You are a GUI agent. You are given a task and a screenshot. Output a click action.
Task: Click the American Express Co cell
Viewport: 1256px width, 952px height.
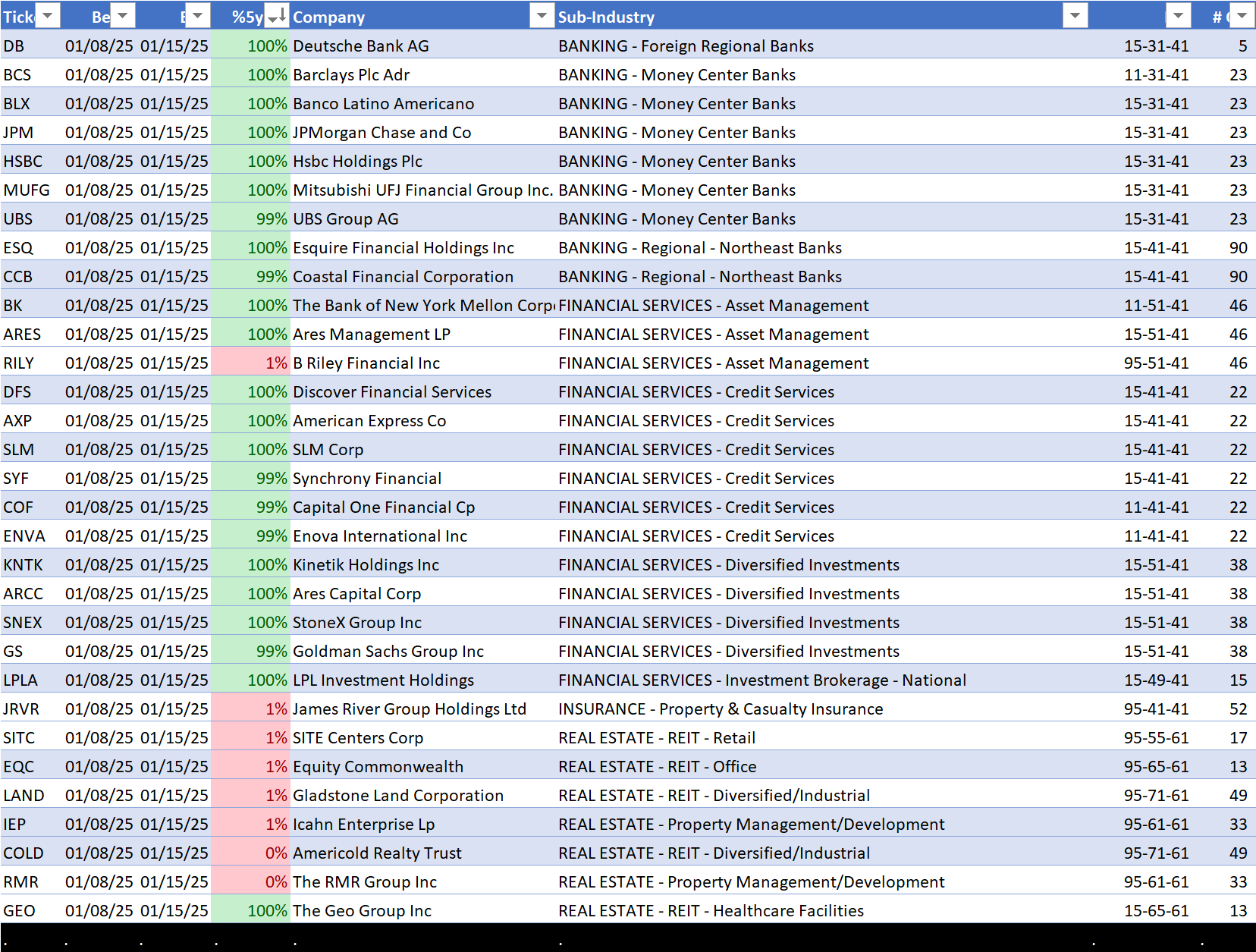[x=423, y=421]
